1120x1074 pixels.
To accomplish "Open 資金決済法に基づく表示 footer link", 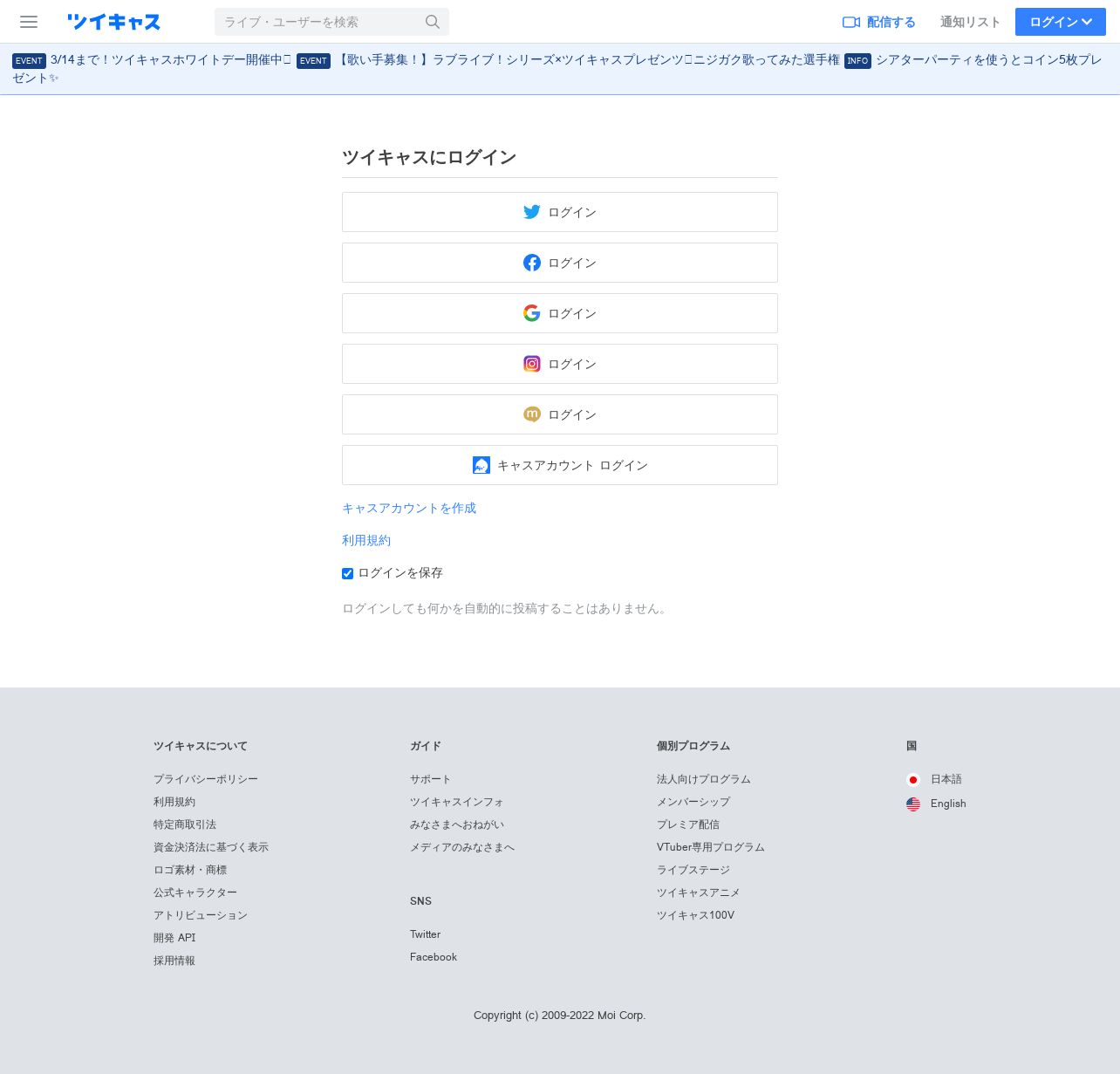I will [211, 847].
